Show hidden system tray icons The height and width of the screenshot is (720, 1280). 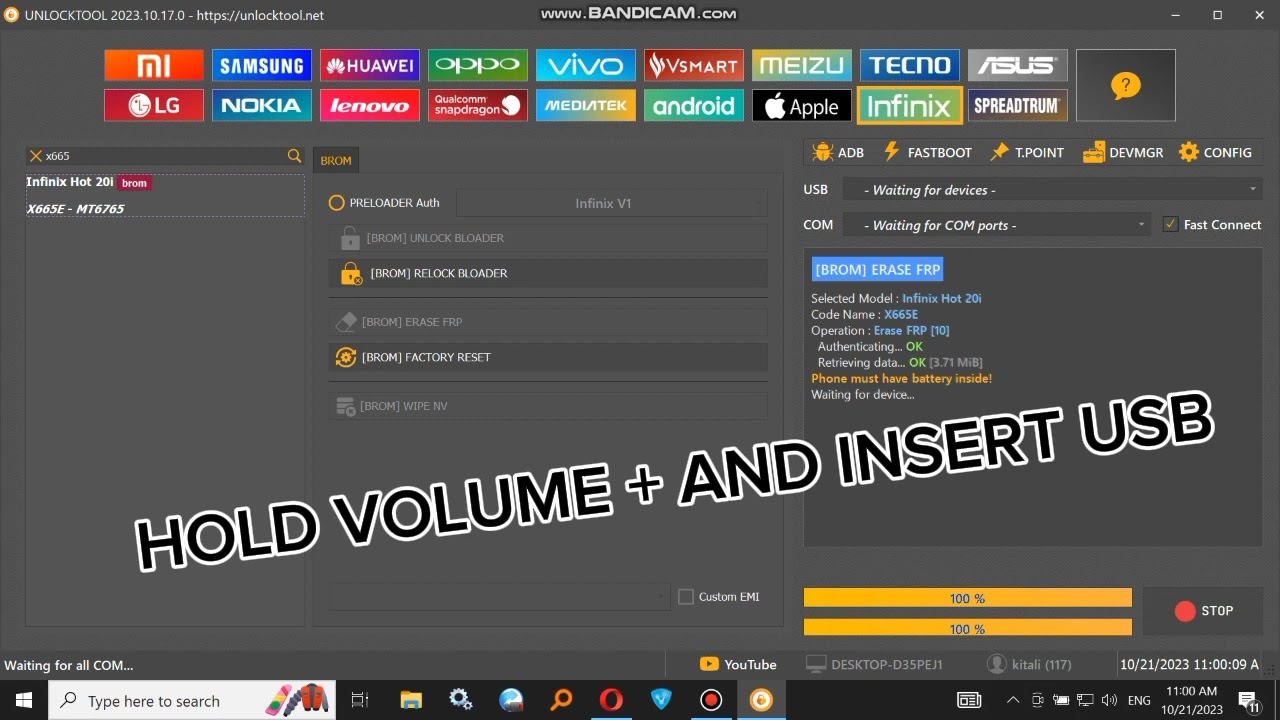(x=1013, y=700)
